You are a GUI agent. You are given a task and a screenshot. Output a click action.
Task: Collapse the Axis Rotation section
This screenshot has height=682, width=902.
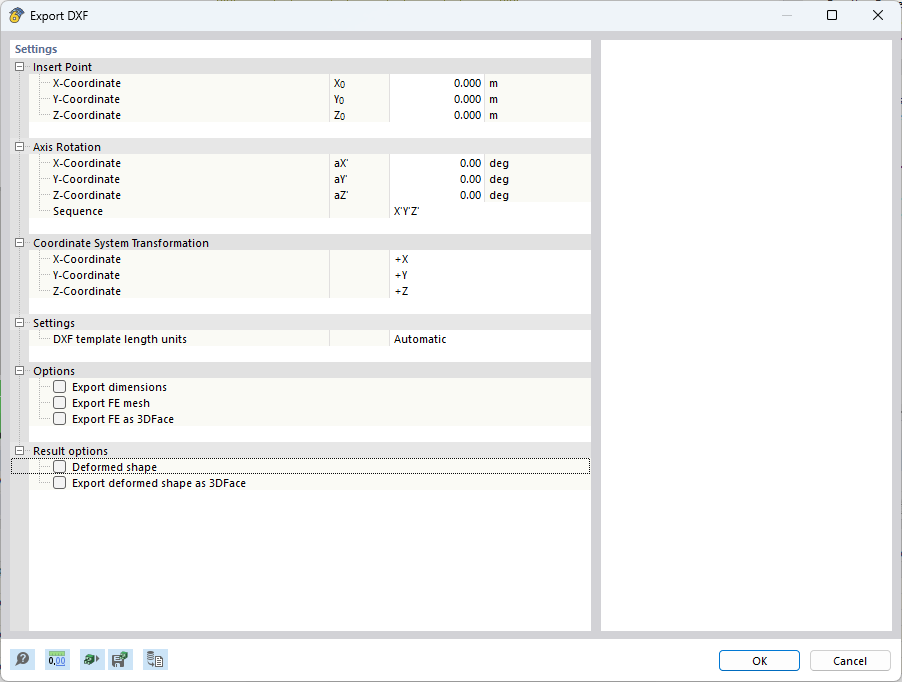(x=18, y=146)
